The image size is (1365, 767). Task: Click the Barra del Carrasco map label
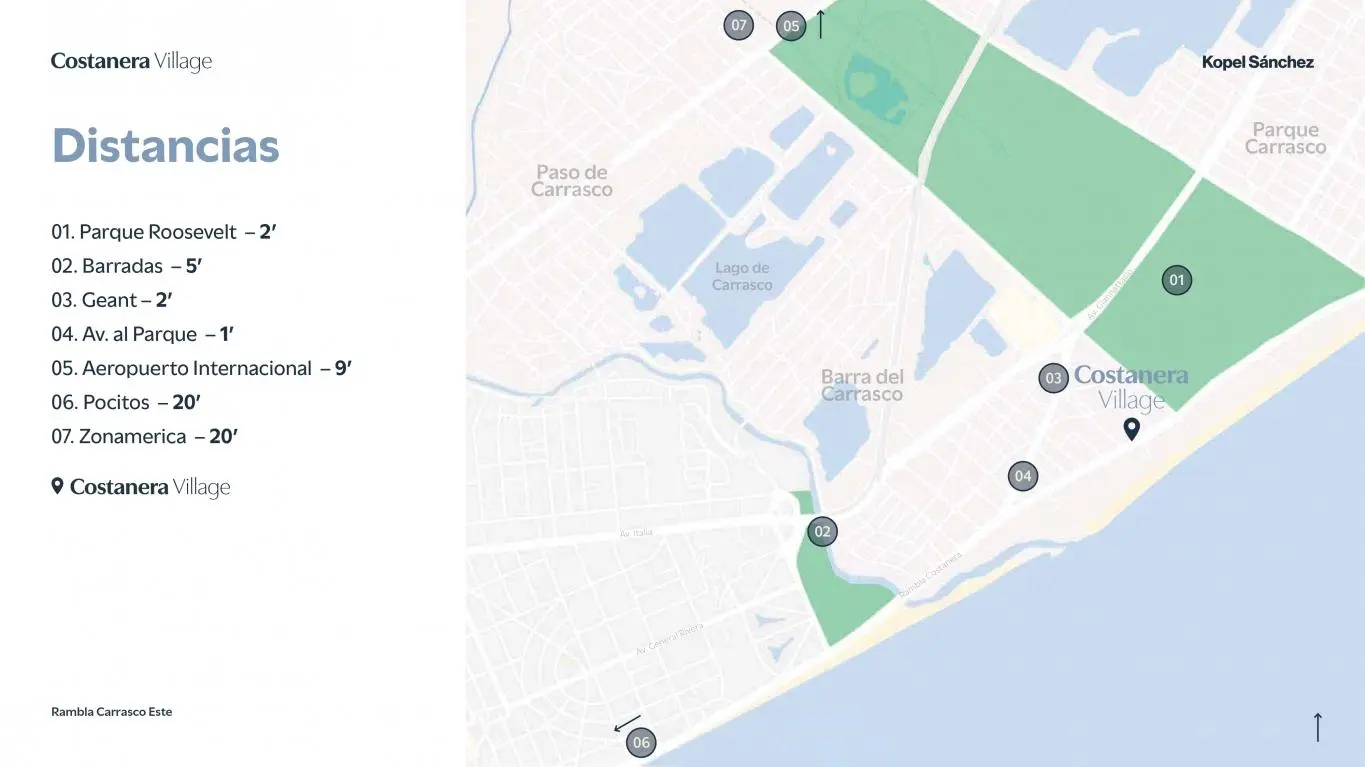(x=862, y=385)
